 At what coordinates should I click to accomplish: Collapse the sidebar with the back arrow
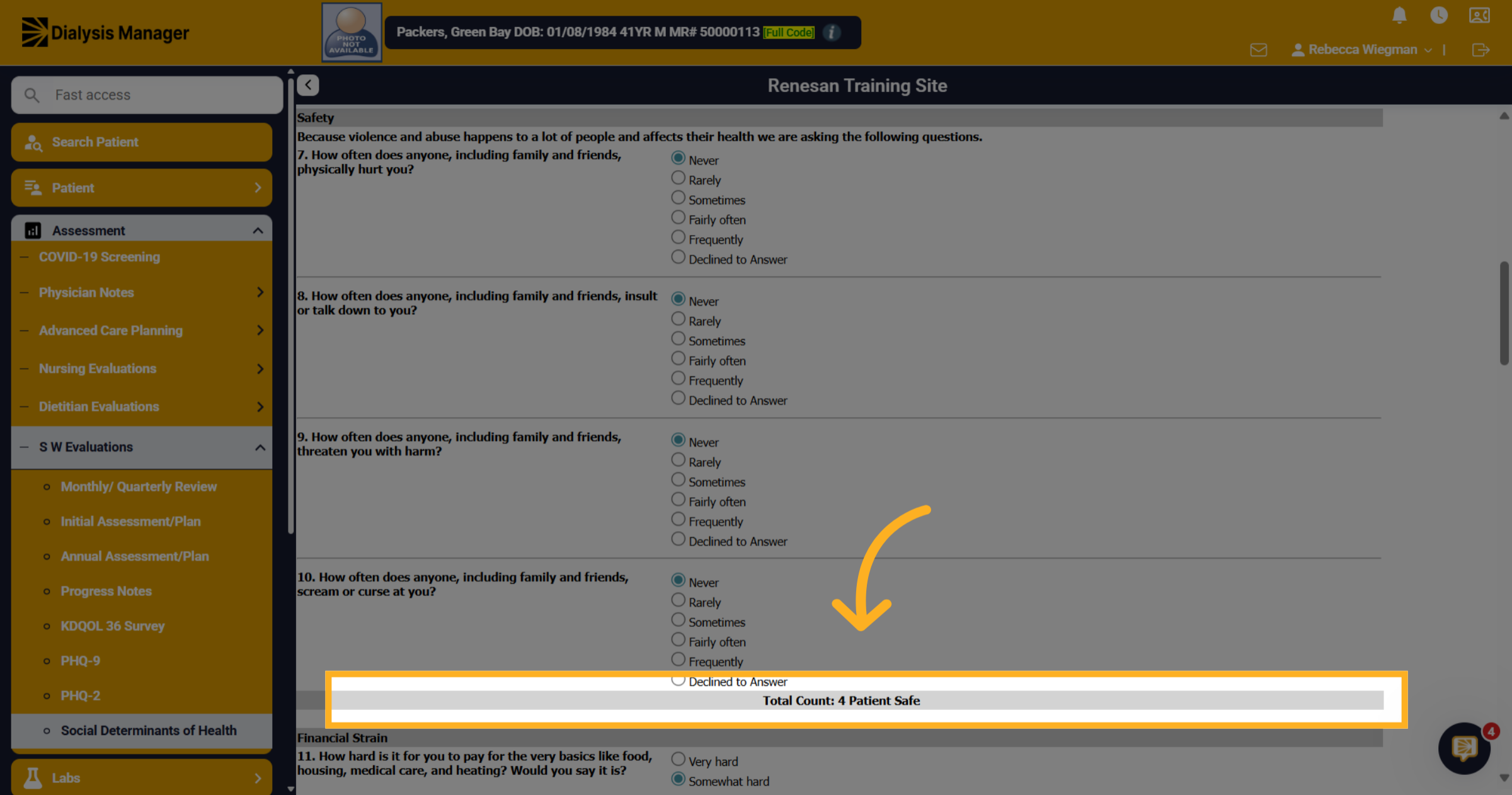[308, 85]
